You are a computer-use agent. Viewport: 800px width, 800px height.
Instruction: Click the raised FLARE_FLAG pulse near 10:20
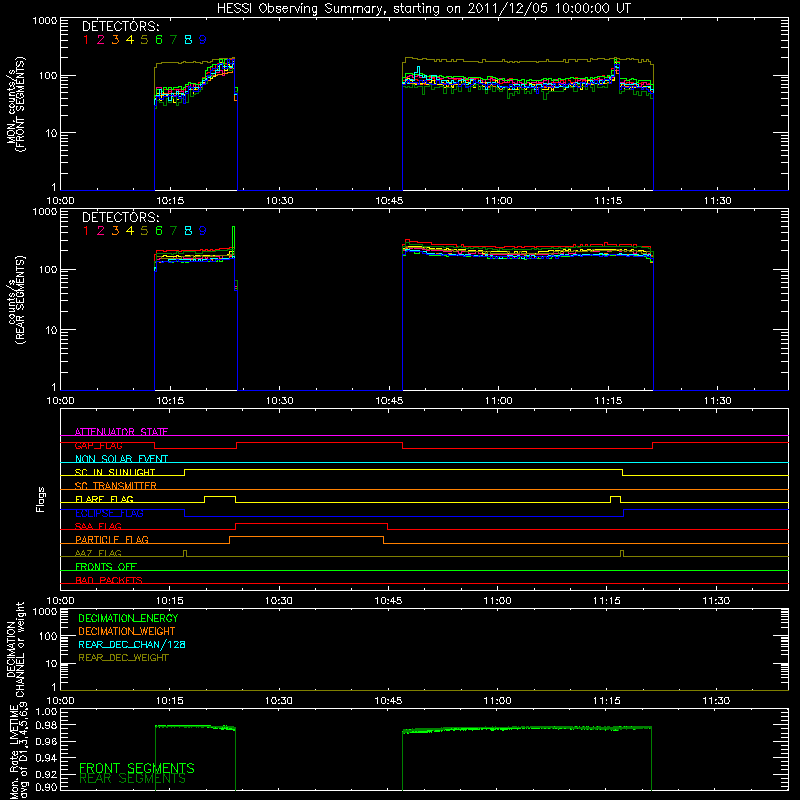tap(220, 497)
